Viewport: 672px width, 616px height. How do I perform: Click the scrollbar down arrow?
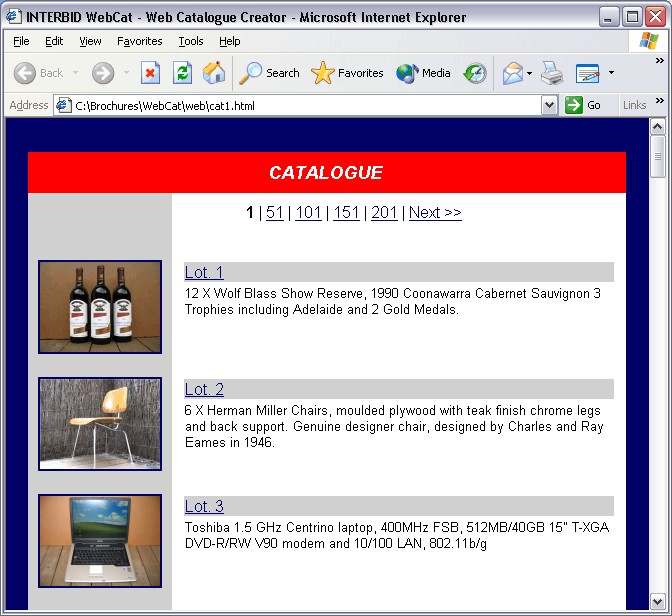coord(657,601)
